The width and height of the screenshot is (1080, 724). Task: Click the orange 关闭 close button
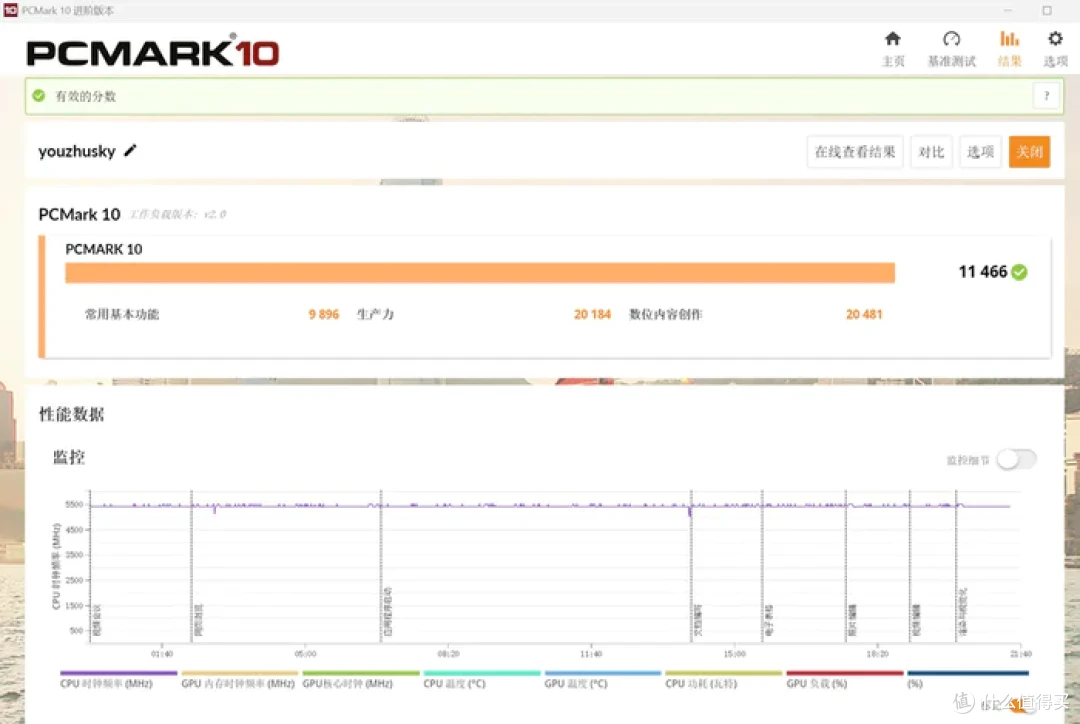1029,152
